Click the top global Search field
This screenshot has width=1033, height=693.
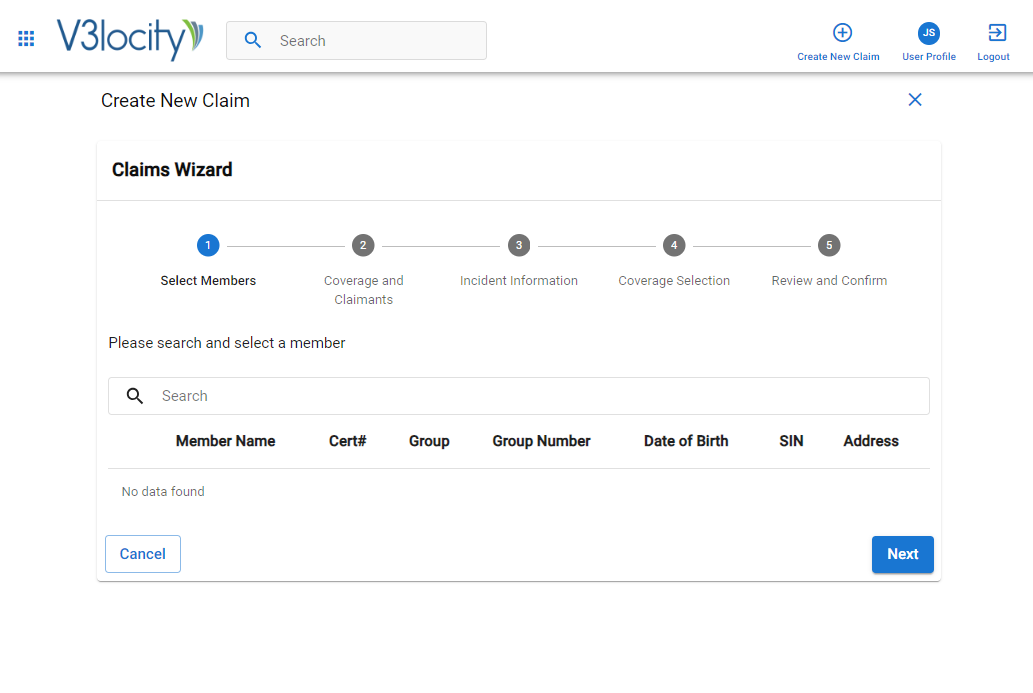tap(375, 41)
